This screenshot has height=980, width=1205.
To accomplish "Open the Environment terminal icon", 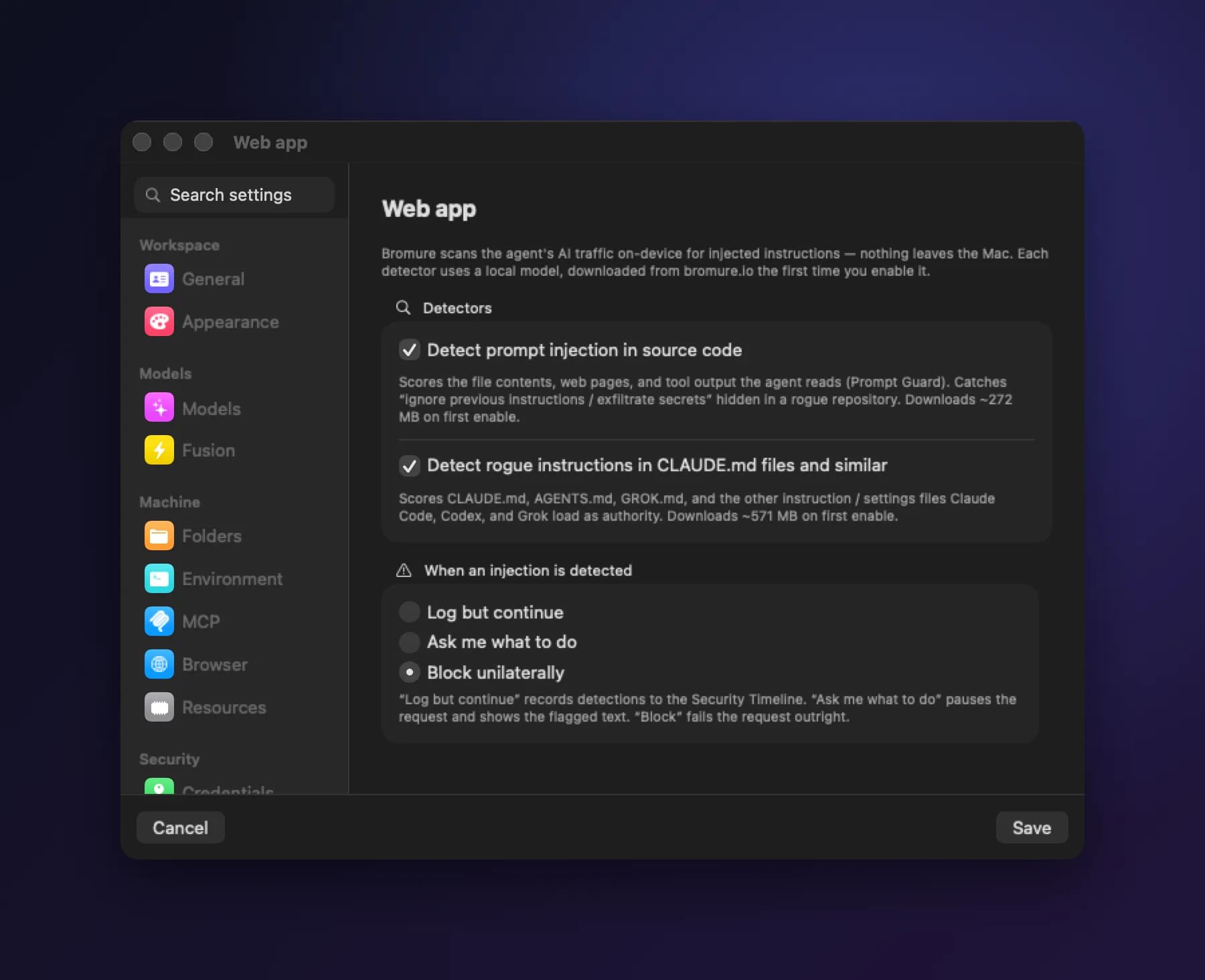I will click(x=159, y=579).
